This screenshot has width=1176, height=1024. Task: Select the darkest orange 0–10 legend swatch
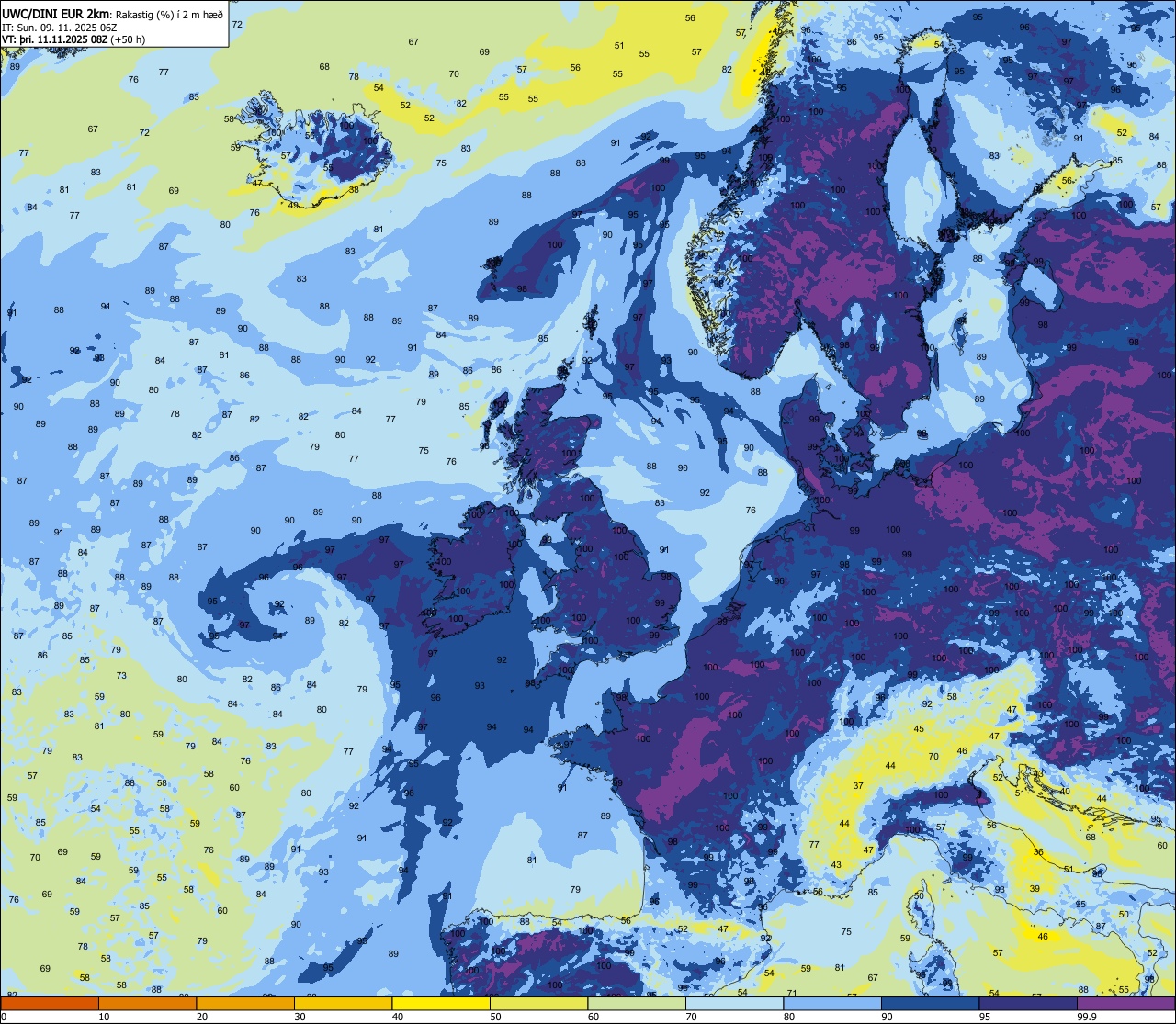click(50, 1003)
